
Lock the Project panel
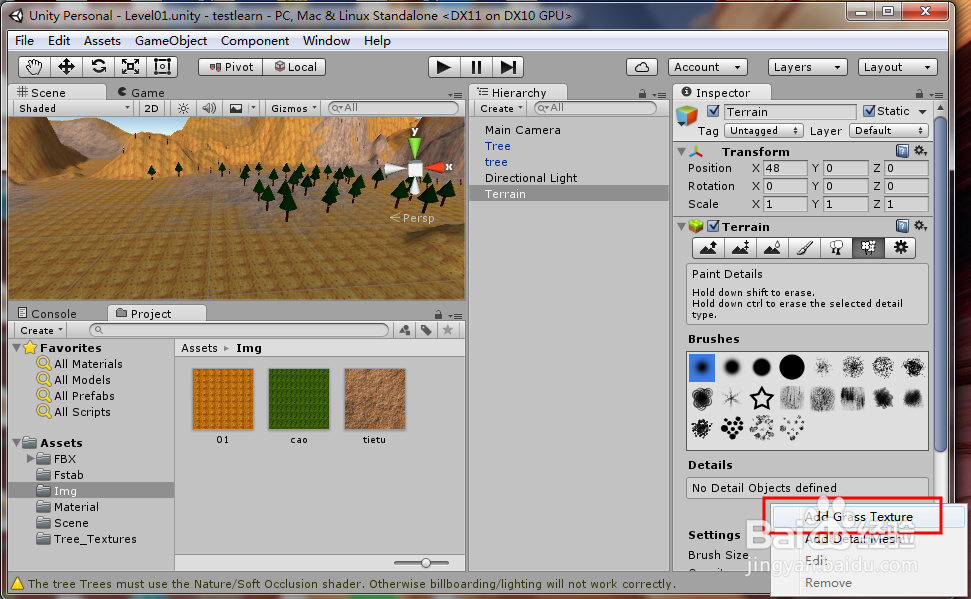[438, 315]
